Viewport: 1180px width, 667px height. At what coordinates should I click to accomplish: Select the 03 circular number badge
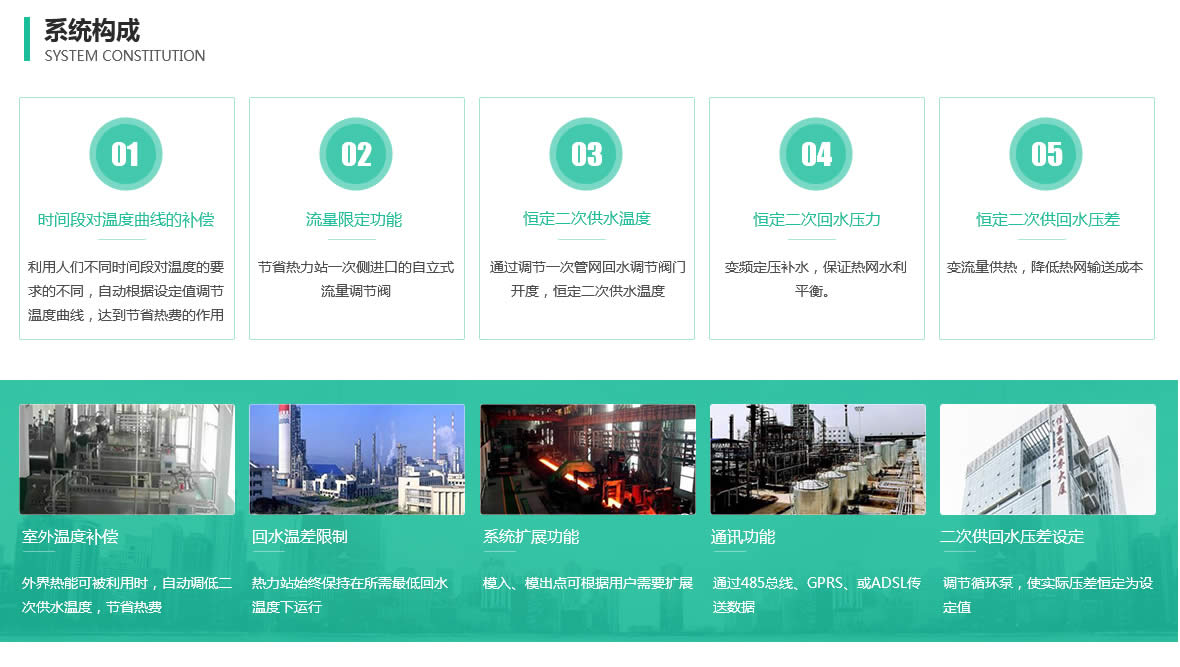pyautogui.click(x=586, y=154)
